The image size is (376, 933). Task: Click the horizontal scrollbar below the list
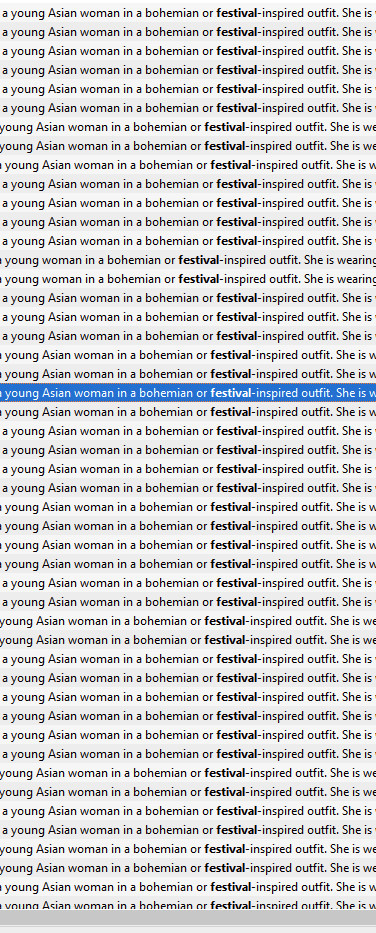tap(188, 918)
